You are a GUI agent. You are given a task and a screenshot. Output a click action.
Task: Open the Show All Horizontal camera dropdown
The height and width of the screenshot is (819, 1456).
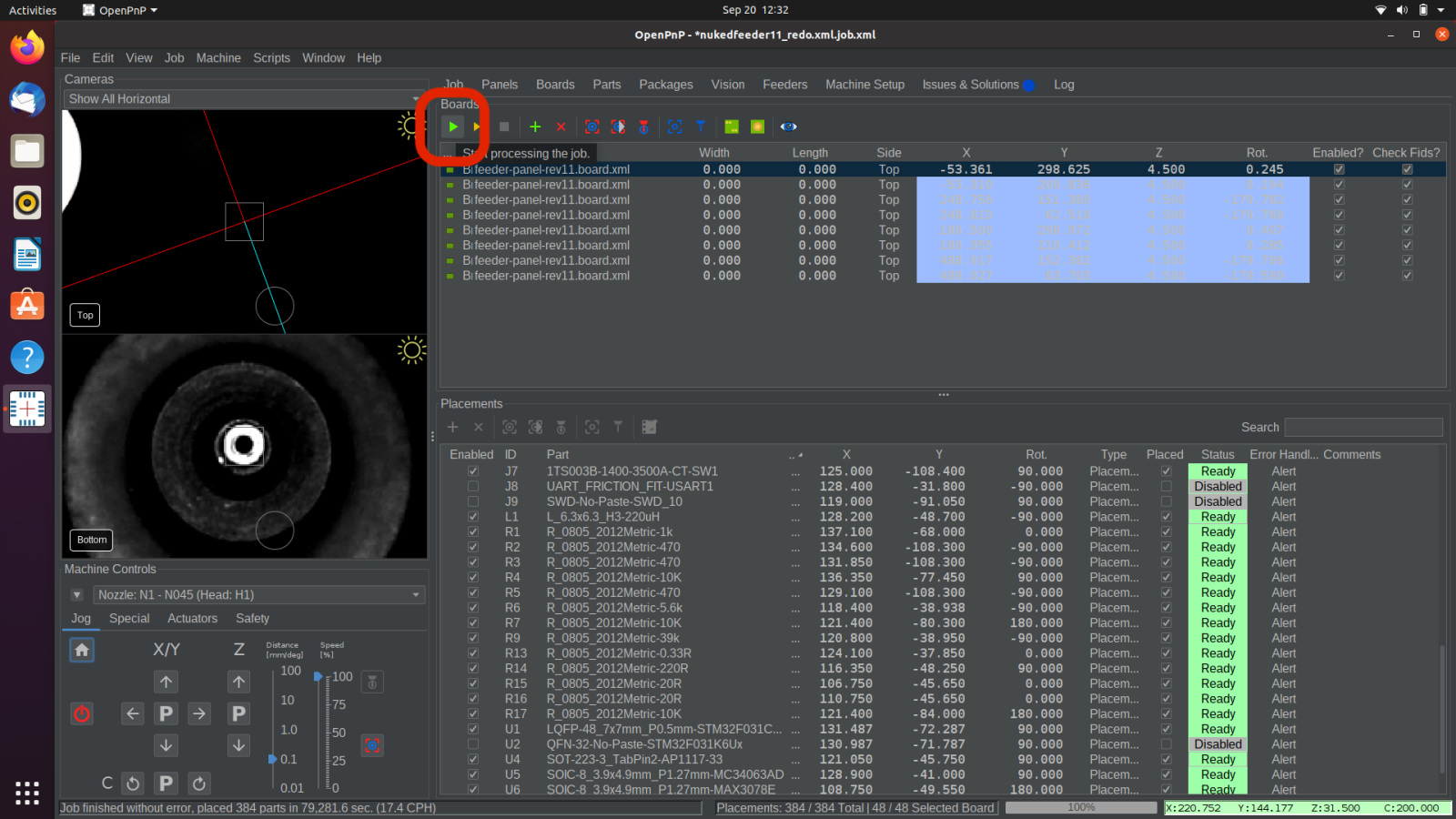tap(245, 98)
